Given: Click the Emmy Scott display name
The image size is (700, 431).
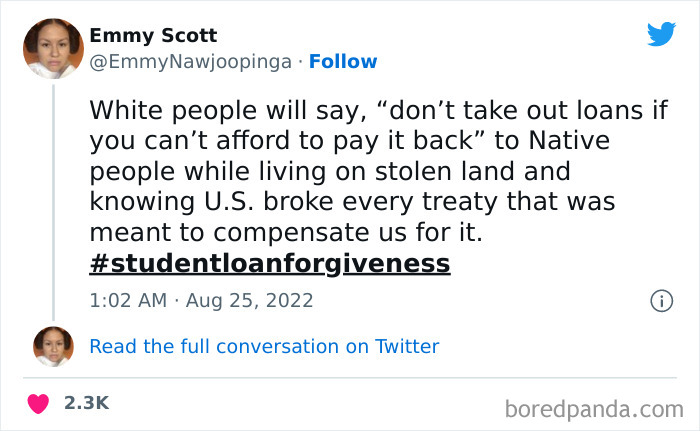Looking at the screenshot, I should coord(153,36).
